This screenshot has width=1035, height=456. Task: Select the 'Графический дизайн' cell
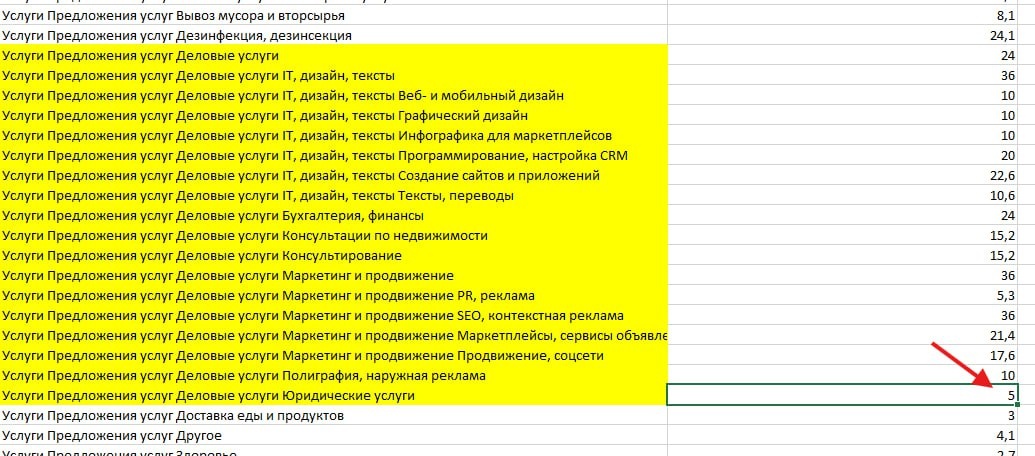333,115
